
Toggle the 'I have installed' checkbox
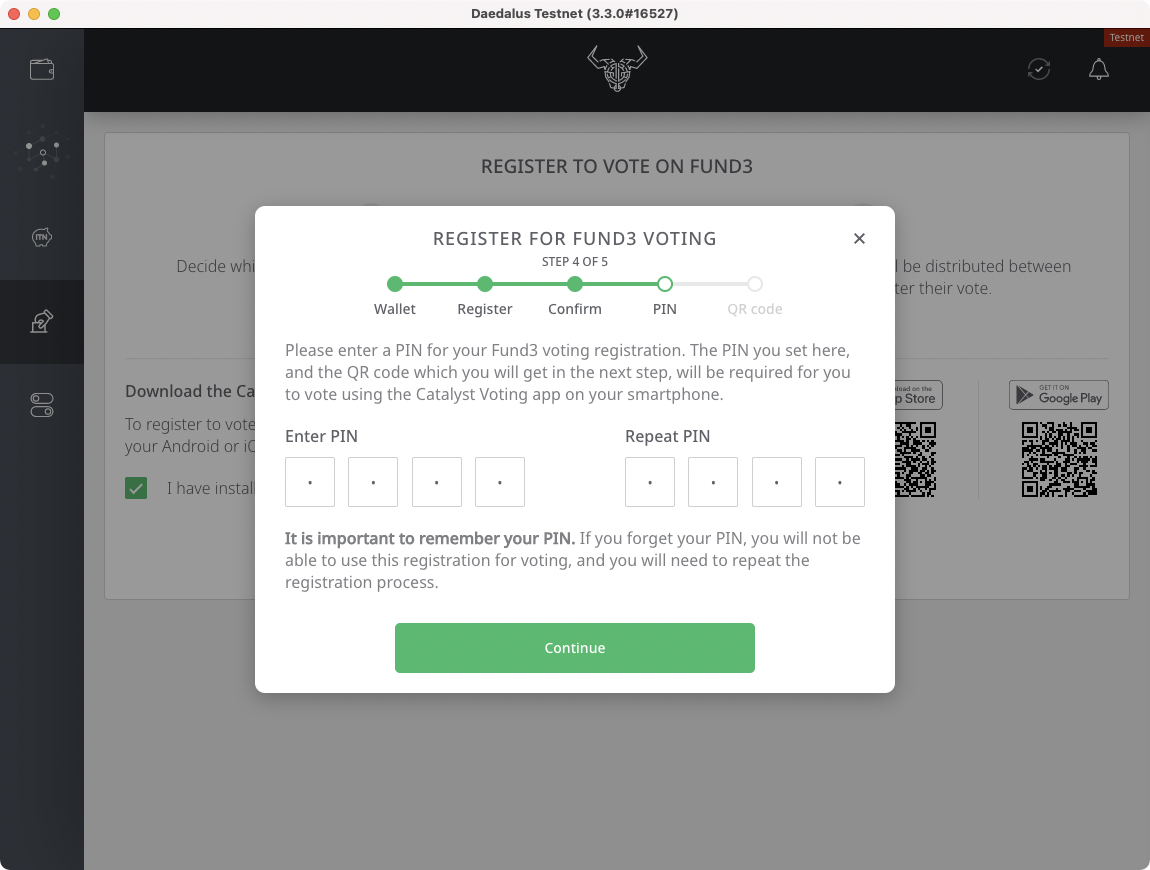136,488
